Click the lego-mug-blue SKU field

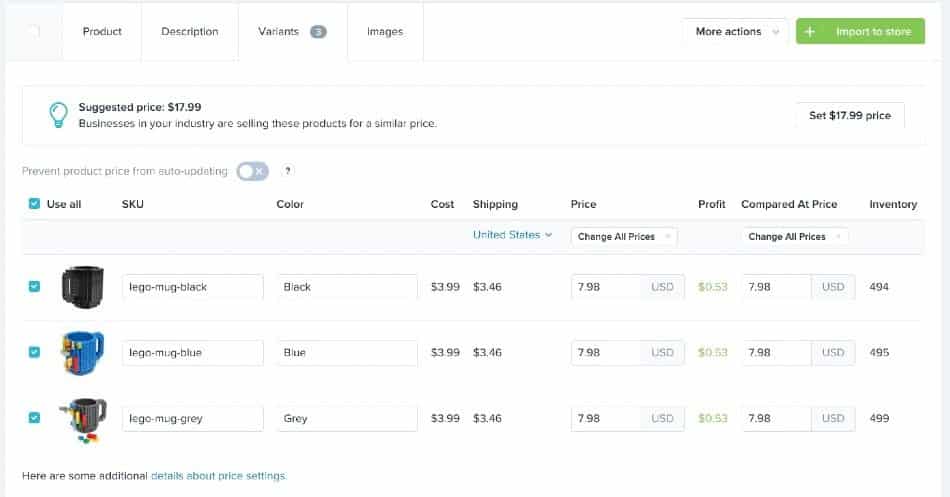tap(193, 352)
